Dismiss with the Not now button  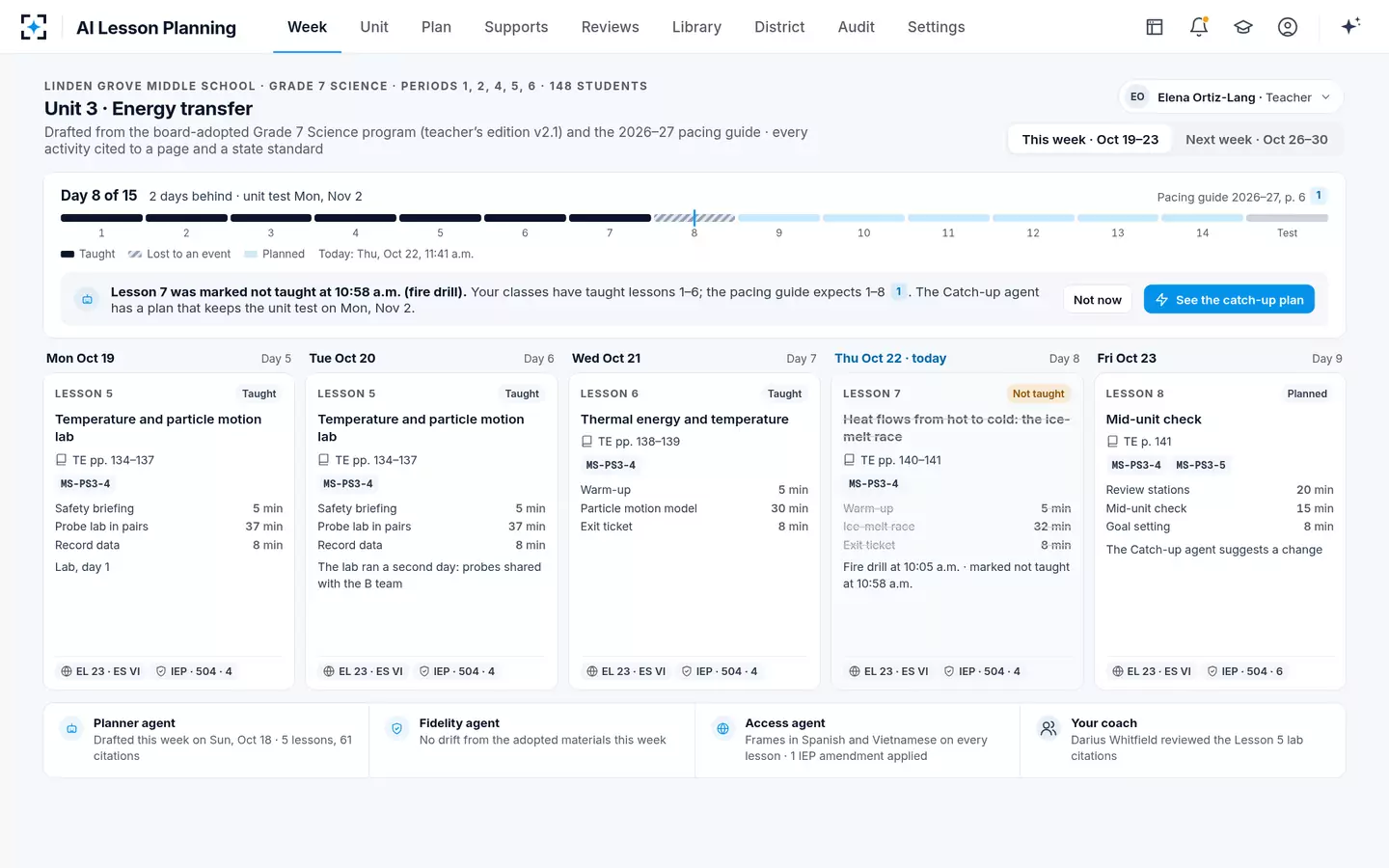pyautogui.click(x=1098, y=300)
